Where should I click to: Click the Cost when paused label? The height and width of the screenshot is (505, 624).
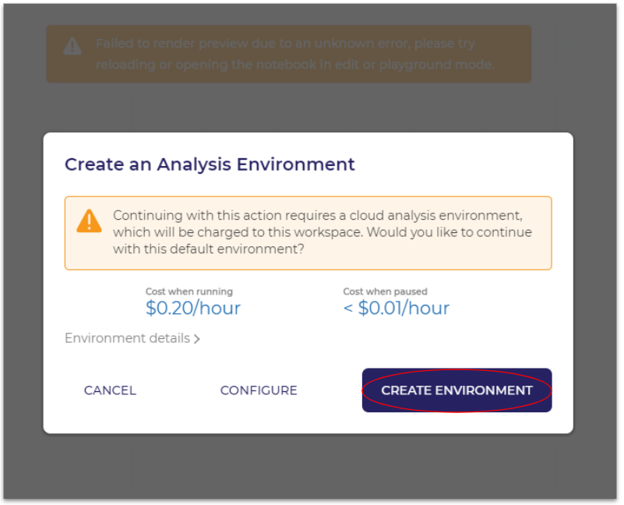pyautogui.click(x=385, y=291)
